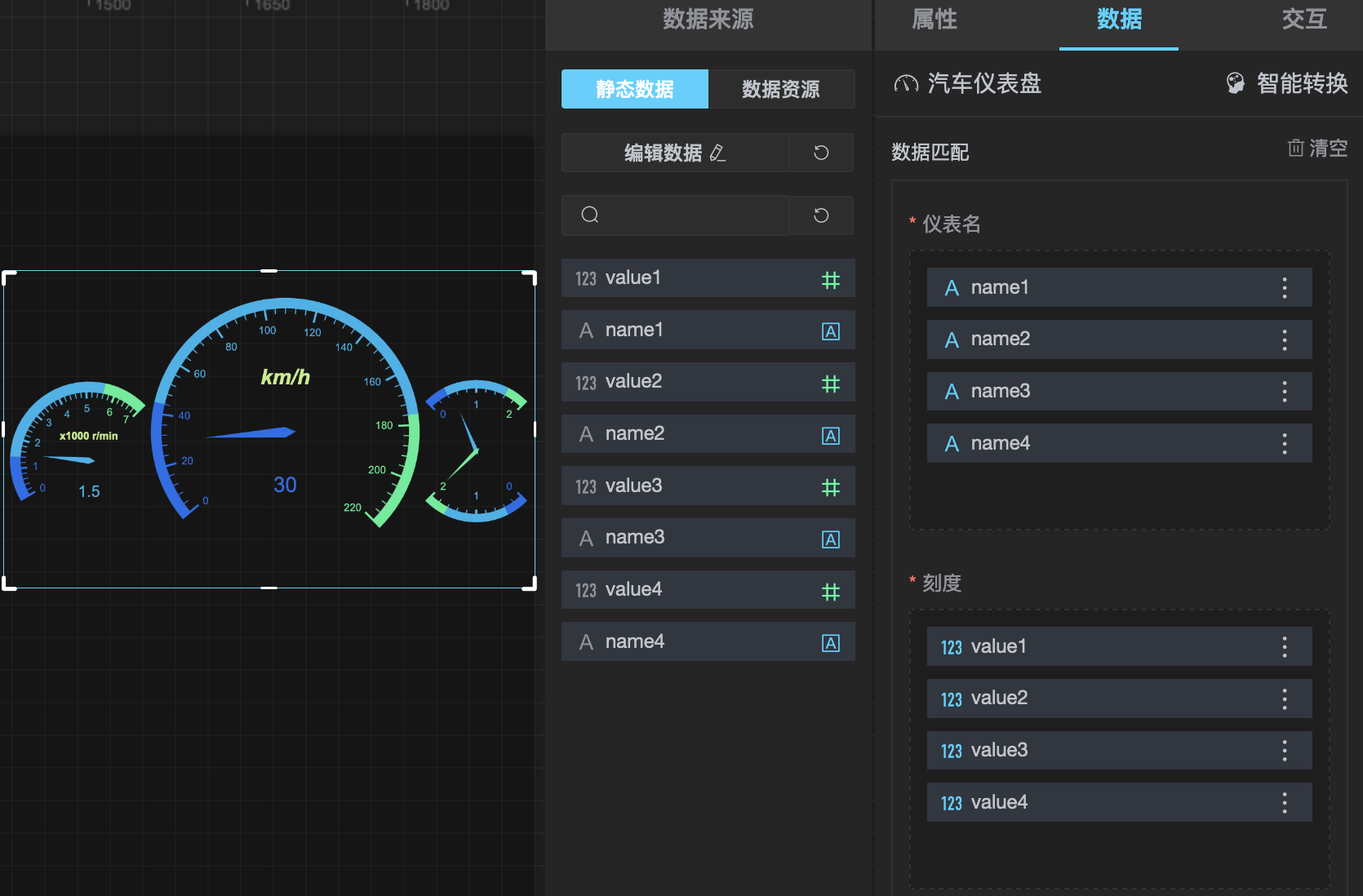Open more options for name2 in 仪表名

coord(1285,339)
